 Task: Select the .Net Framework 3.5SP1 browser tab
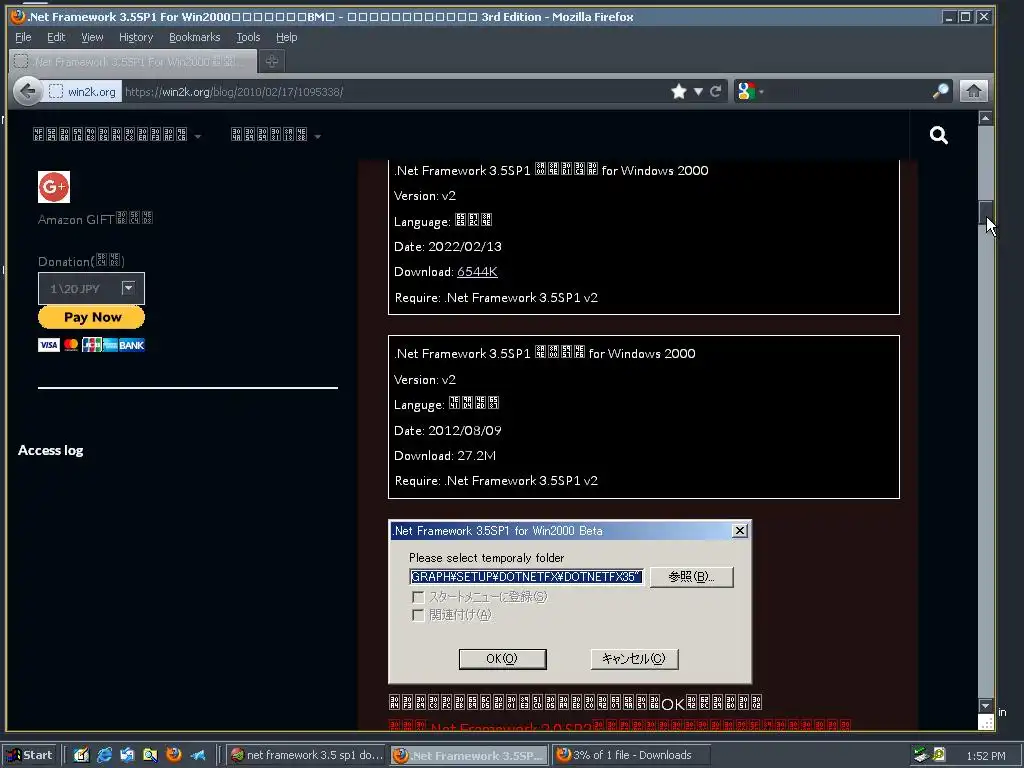[133, 61]
